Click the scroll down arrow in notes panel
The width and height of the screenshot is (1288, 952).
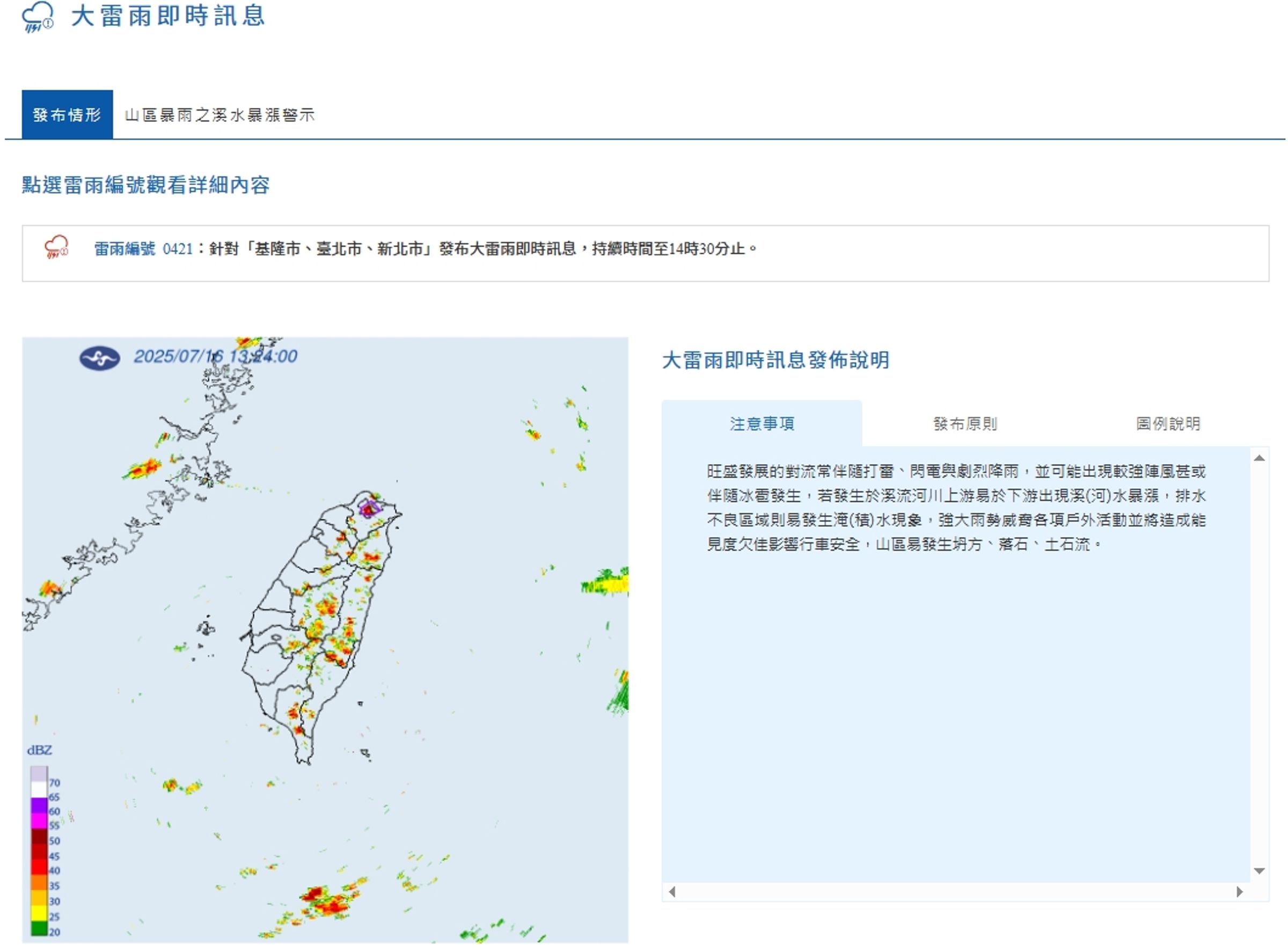click(1260, 871)
